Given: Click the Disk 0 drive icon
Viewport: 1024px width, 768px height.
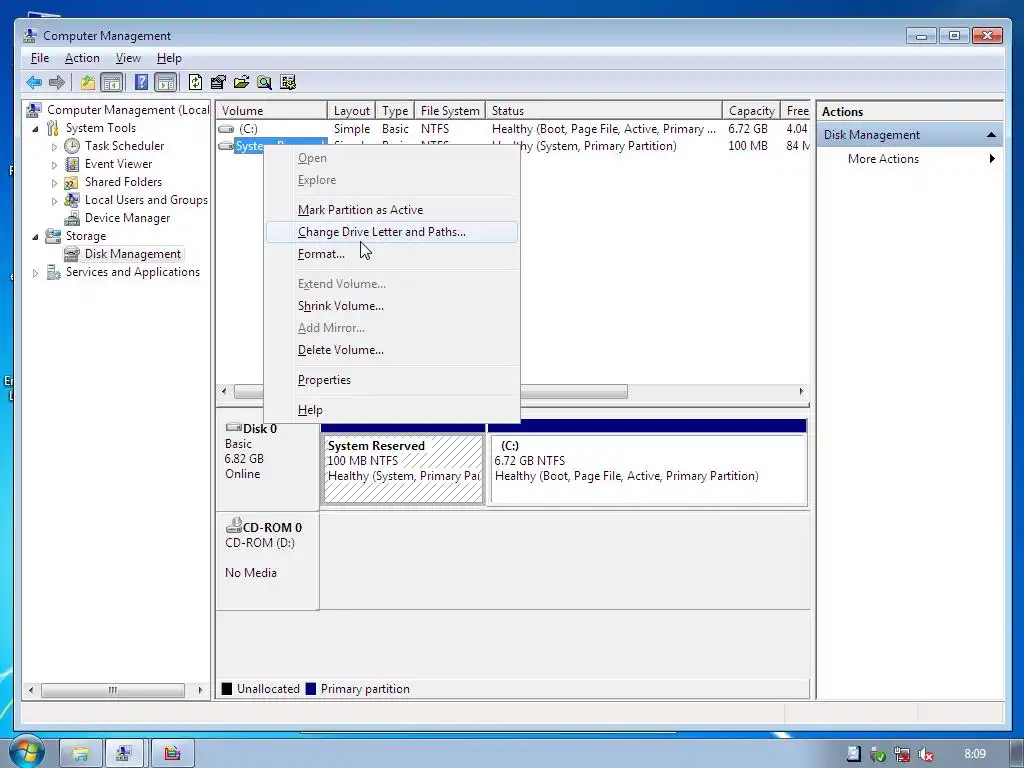Looking at the screenshot, I should (x=233, y=427).
